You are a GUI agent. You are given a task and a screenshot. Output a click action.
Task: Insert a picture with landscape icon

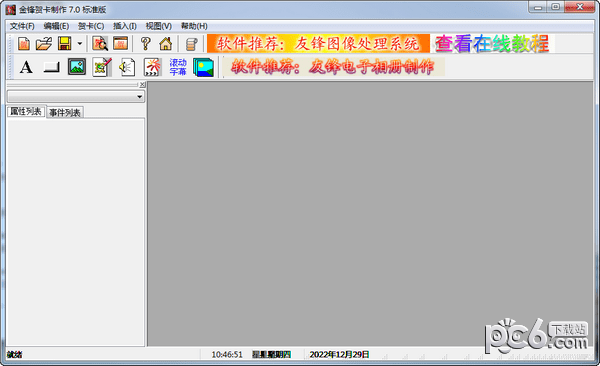coord(77,67)
